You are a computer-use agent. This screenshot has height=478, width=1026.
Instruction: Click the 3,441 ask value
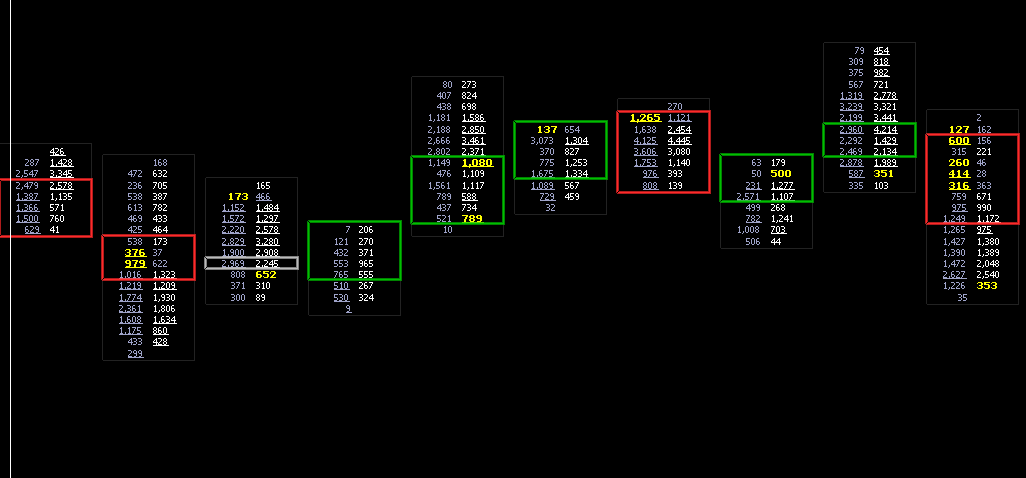tap(885, 118)
